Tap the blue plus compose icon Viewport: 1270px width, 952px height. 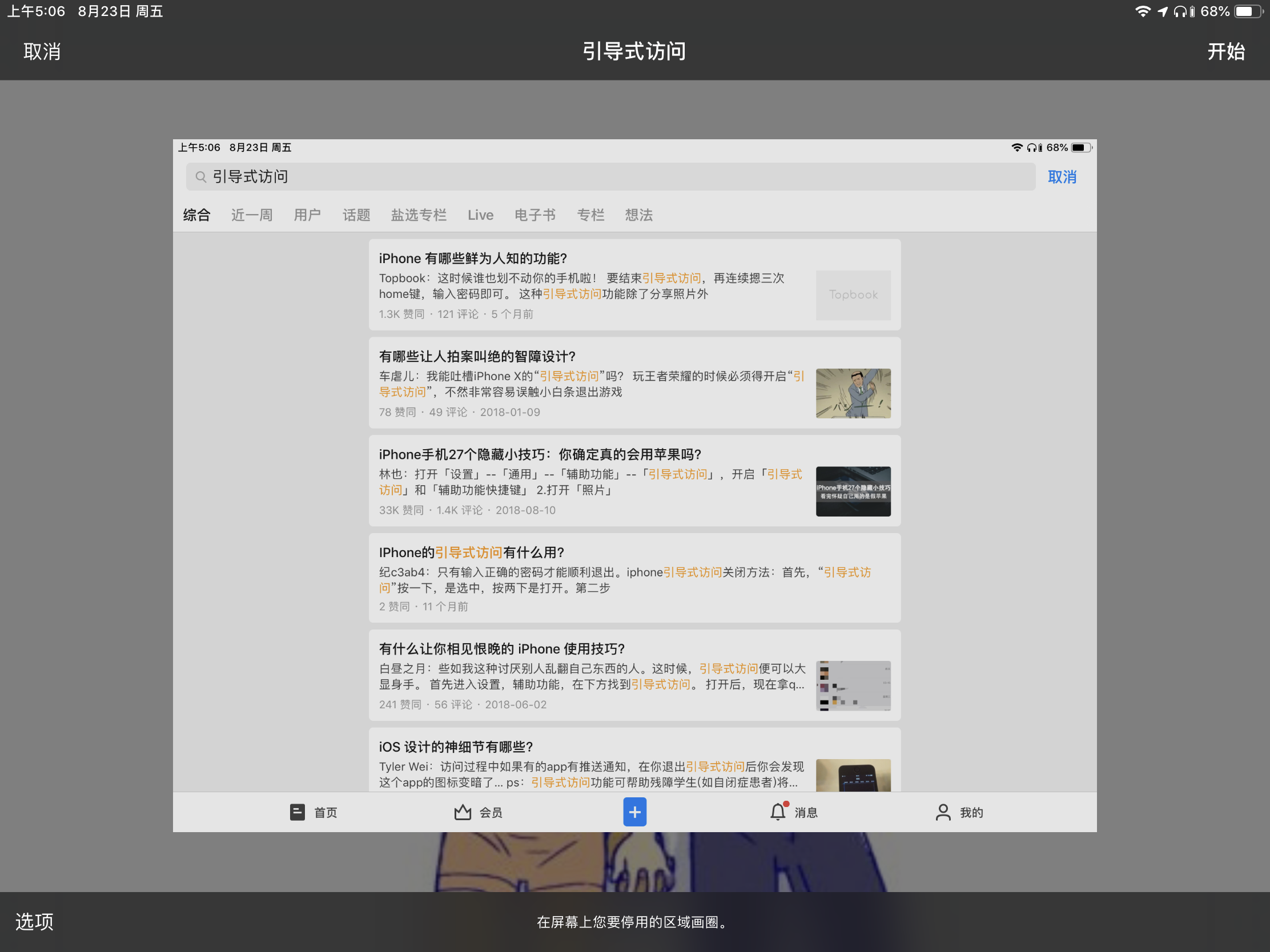[x=634, y=812]
